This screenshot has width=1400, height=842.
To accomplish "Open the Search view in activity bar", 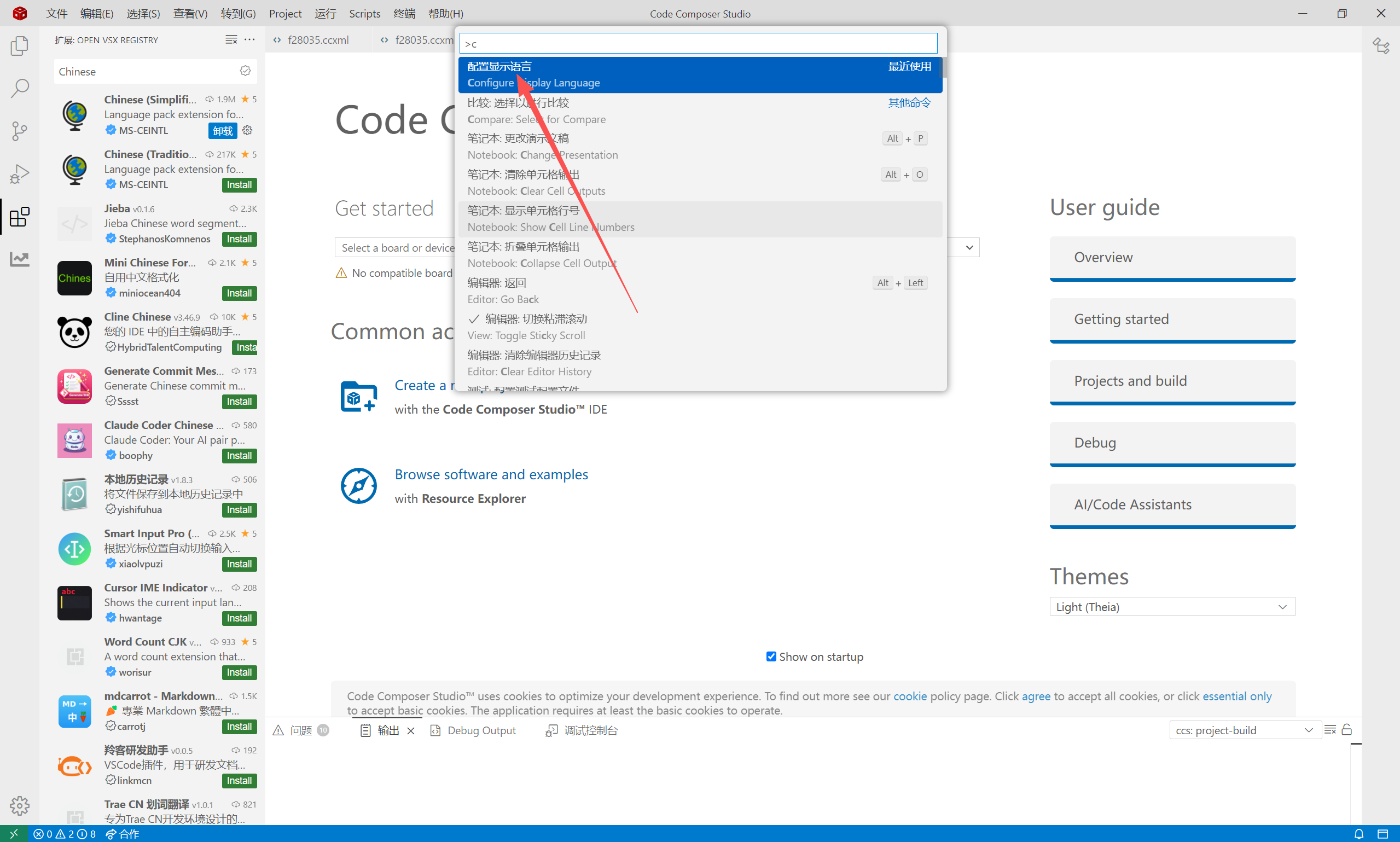I will pyautogui.click(x=19, y=88).
